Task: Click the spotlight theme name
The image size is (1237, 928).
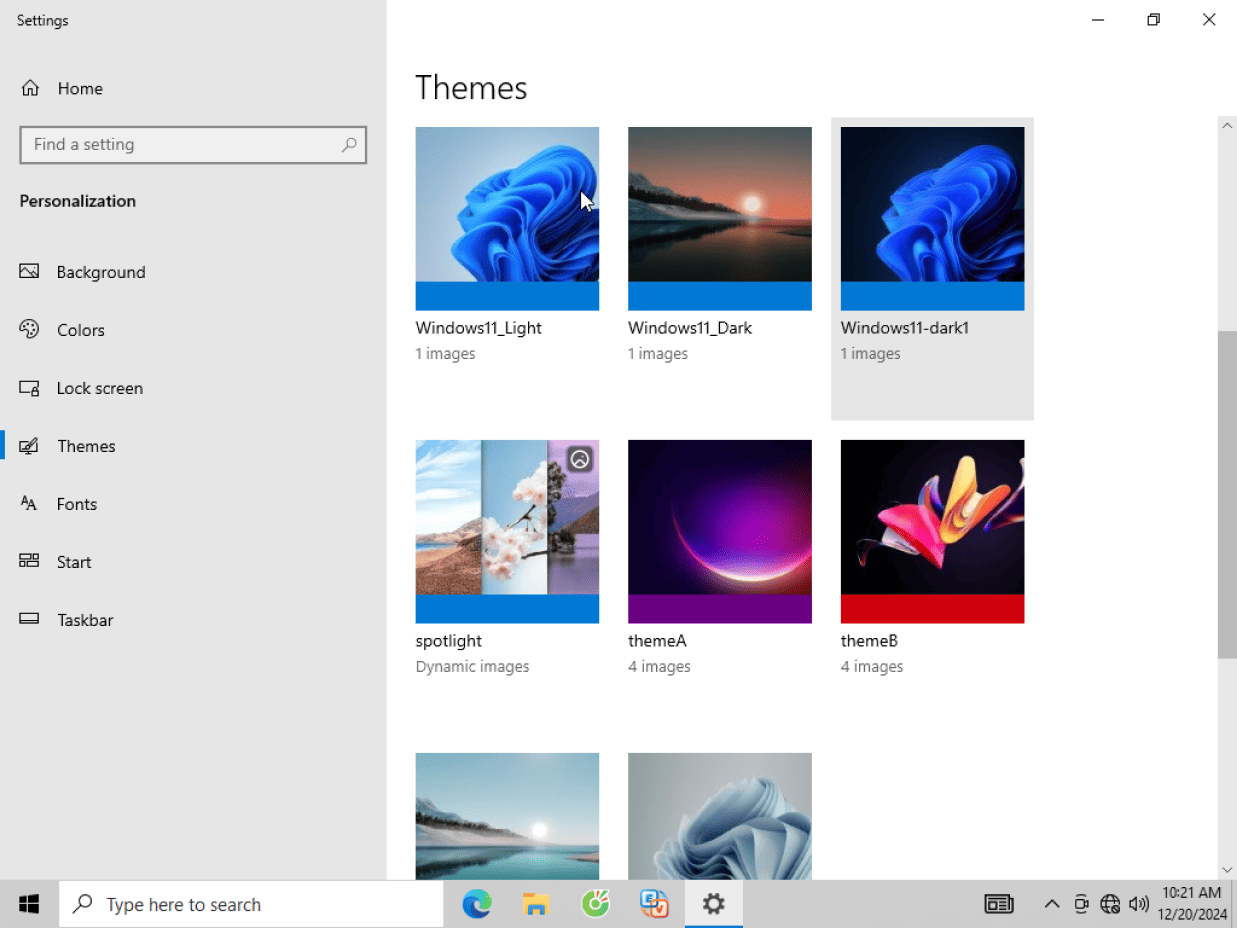Action: [449, 641]
